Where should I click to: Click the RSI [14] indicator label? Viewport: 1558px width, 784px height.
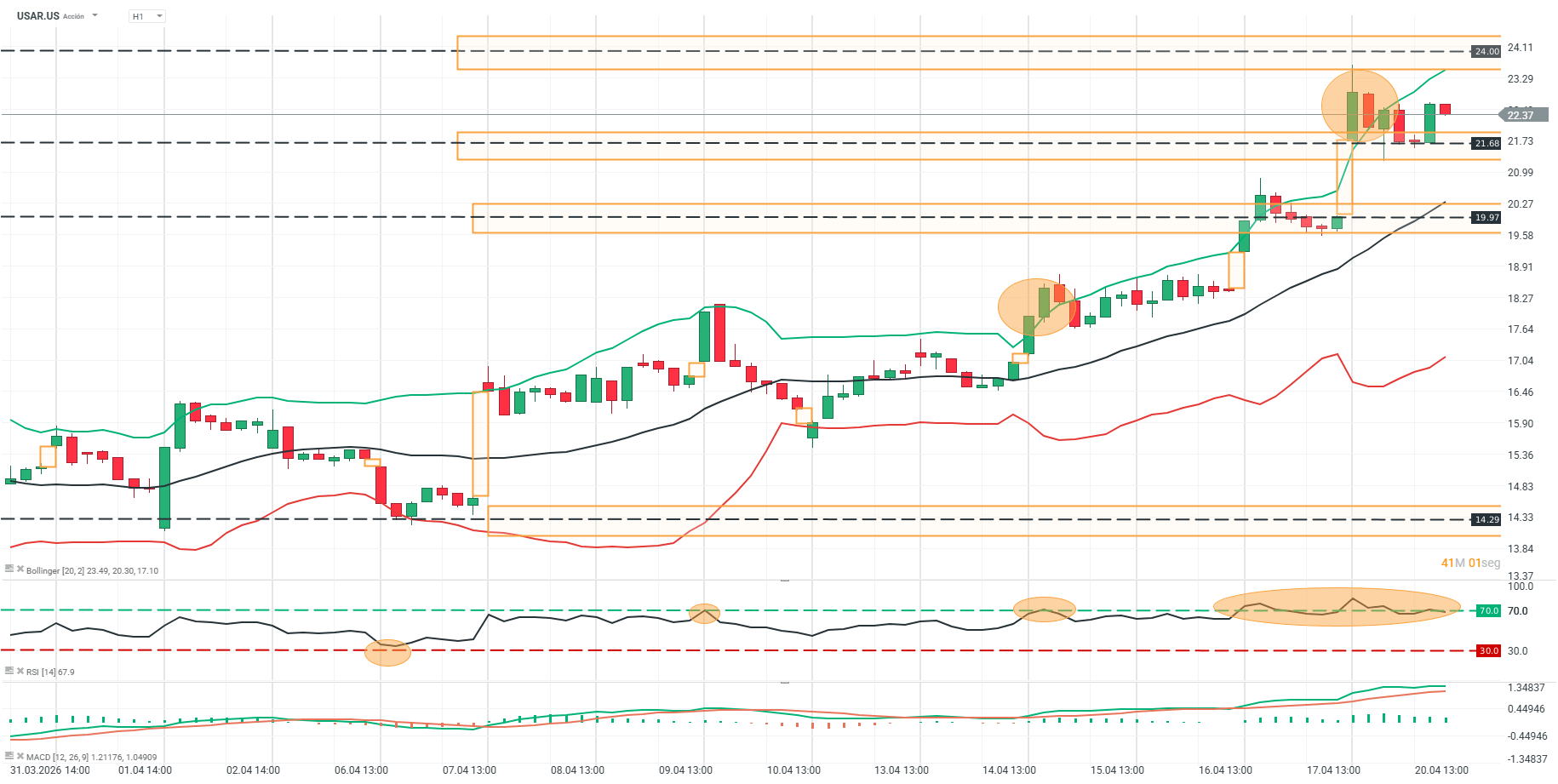click(x=50, y=672)
